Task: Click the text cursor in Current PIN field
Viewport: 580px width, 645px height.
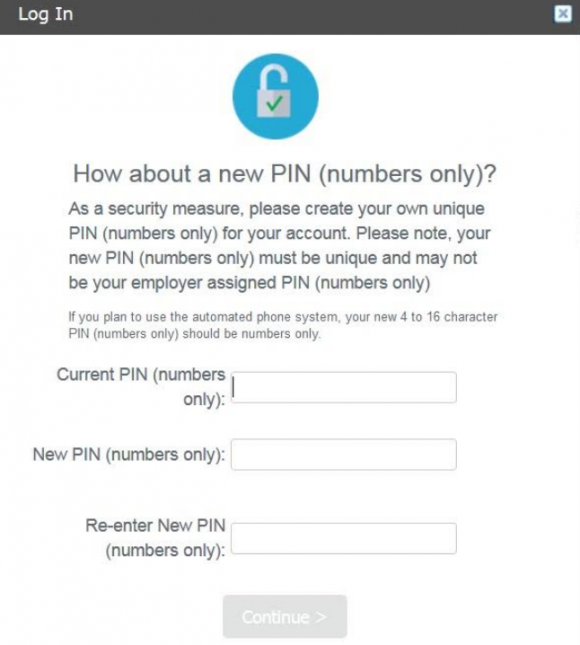Action: click(x=234, y=387)
